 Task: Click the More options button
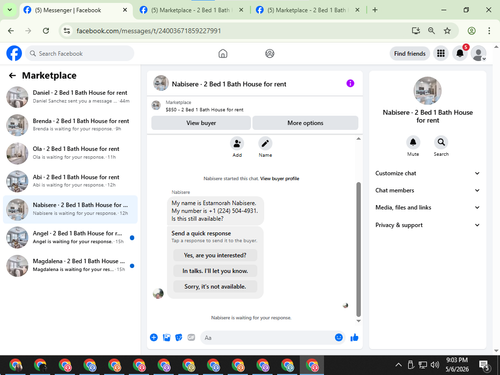click(305, 123)
